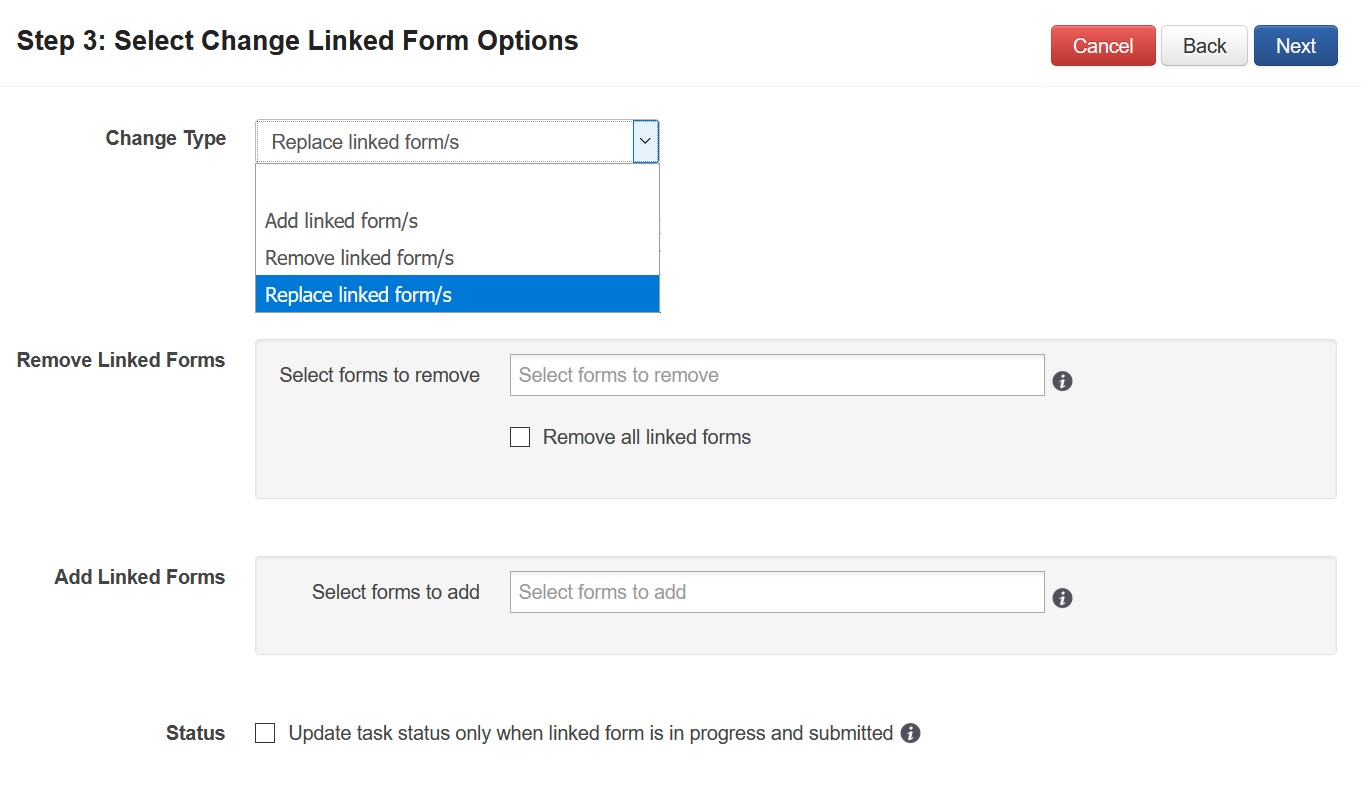Viewport: 1361px width, 786px height.
Task: Tick the Remove all linked forms checkbox
Action: pos(520,437)
